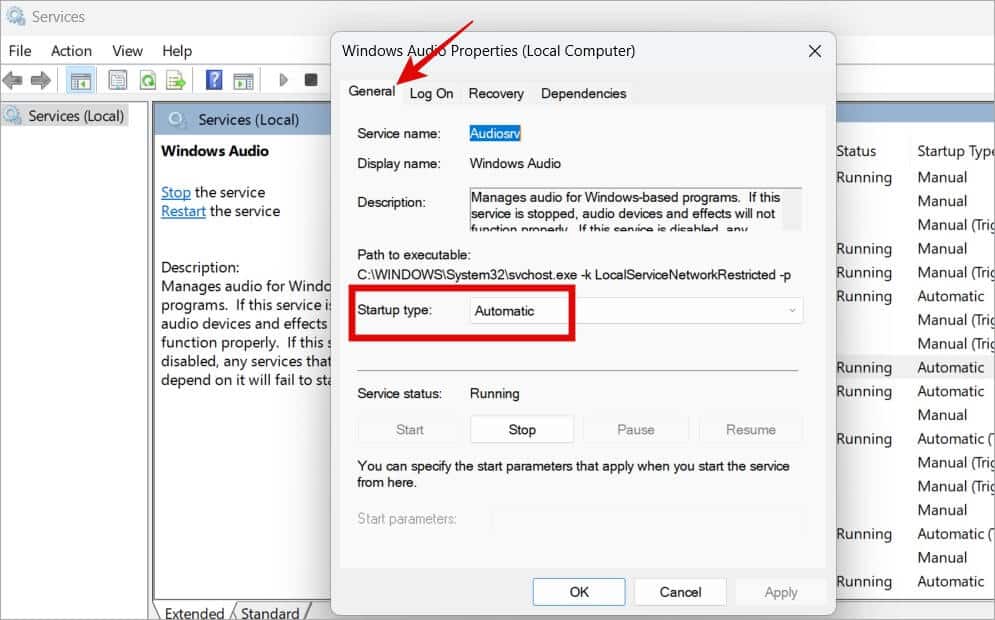
Task: Sort services by the Startup Type column header
Action: pyautogui.click(x=955, y=151)
